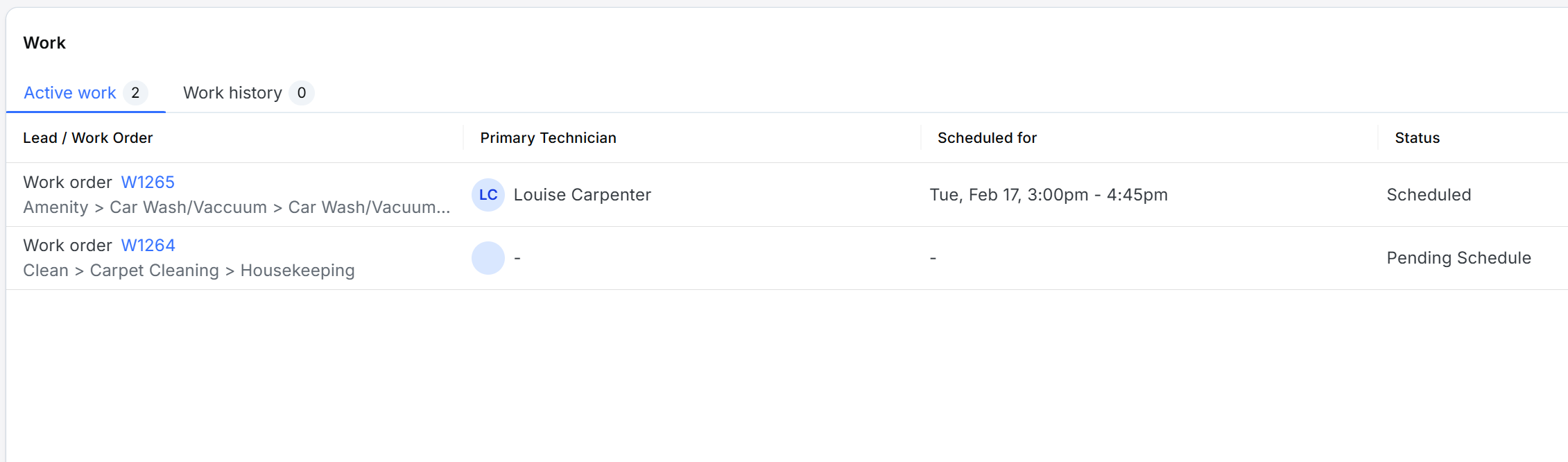Click the LC technician avatar
The width and height of the screenshot is (1568, 462).
coord(488,195)
